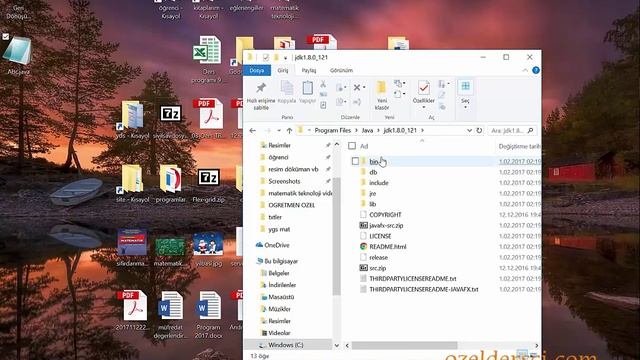Go back with the left arrow button
Viewport: 640px width, 360px height.
click(x=253, y=131)
